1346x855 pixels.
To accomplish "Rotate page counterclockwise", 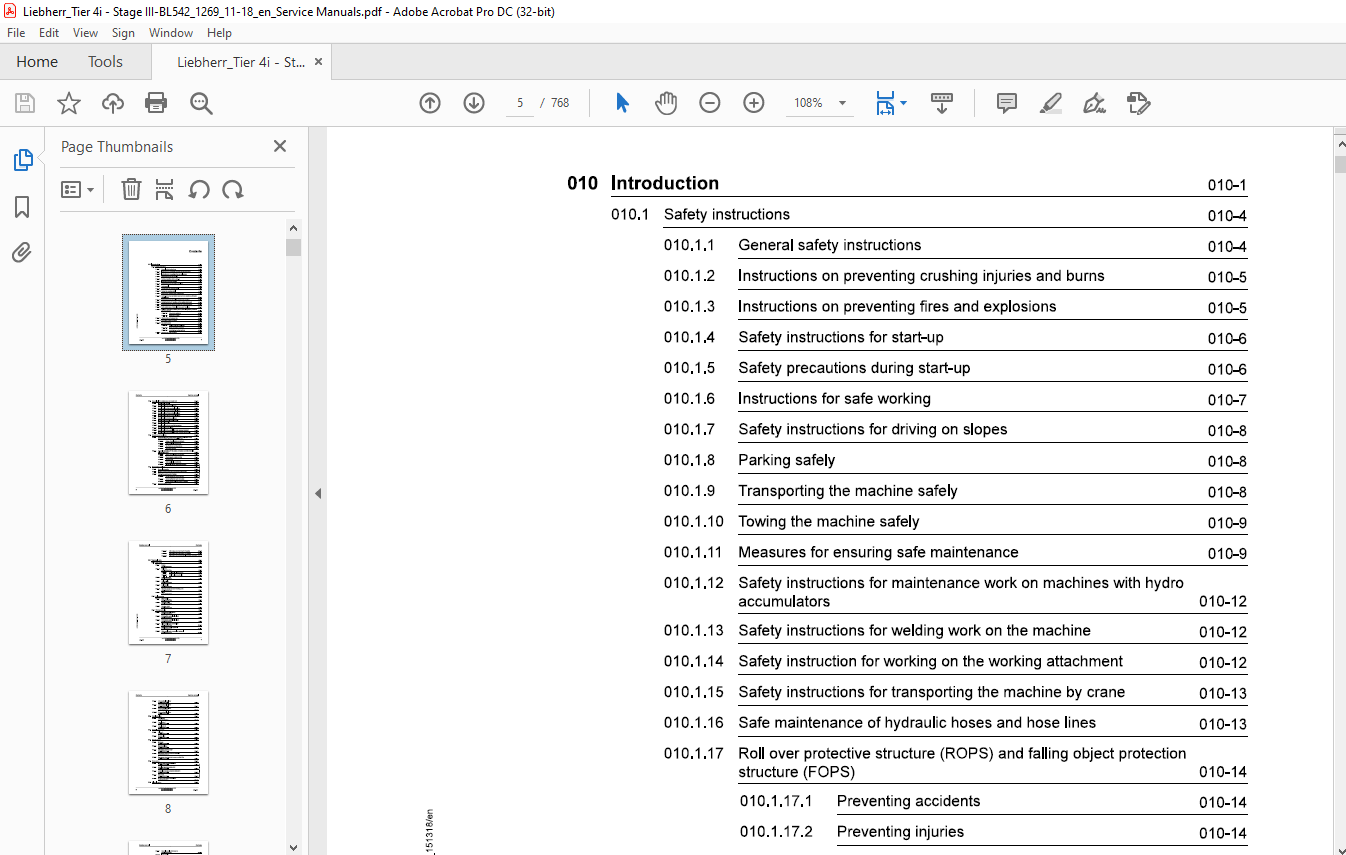I will pyautogui.click(x=199, y=189).
